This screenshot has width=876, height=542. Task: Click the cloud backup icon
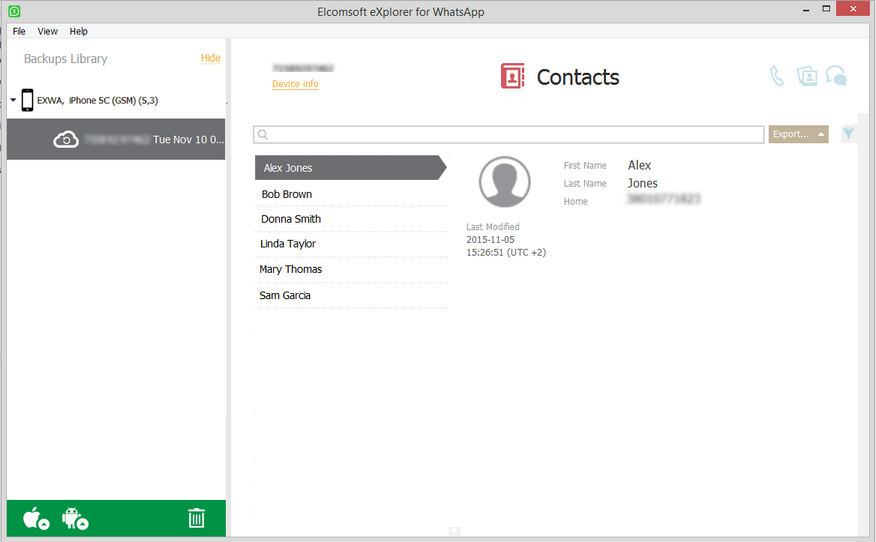coord(66,139)
